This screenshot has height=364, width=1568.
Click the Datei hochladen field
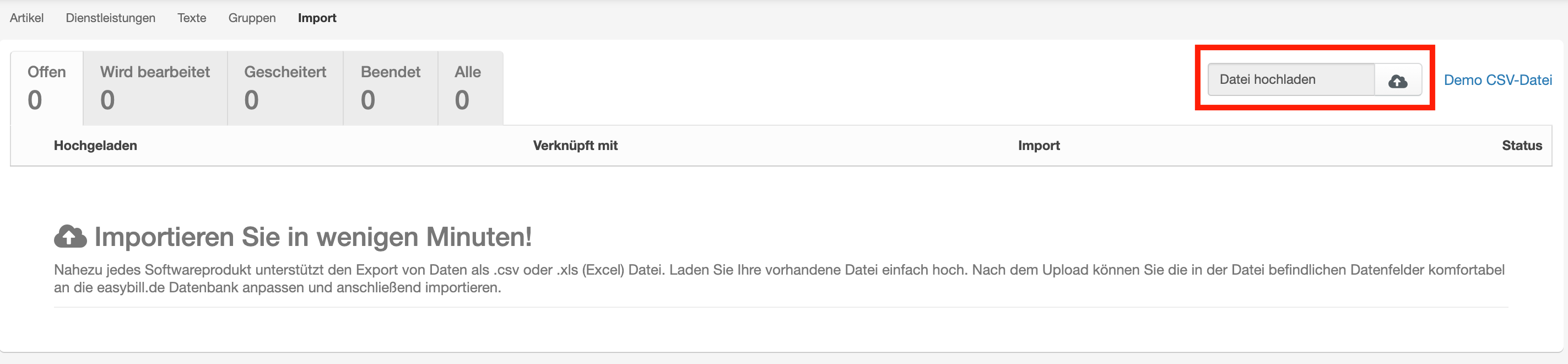[x=1290, y=80]
